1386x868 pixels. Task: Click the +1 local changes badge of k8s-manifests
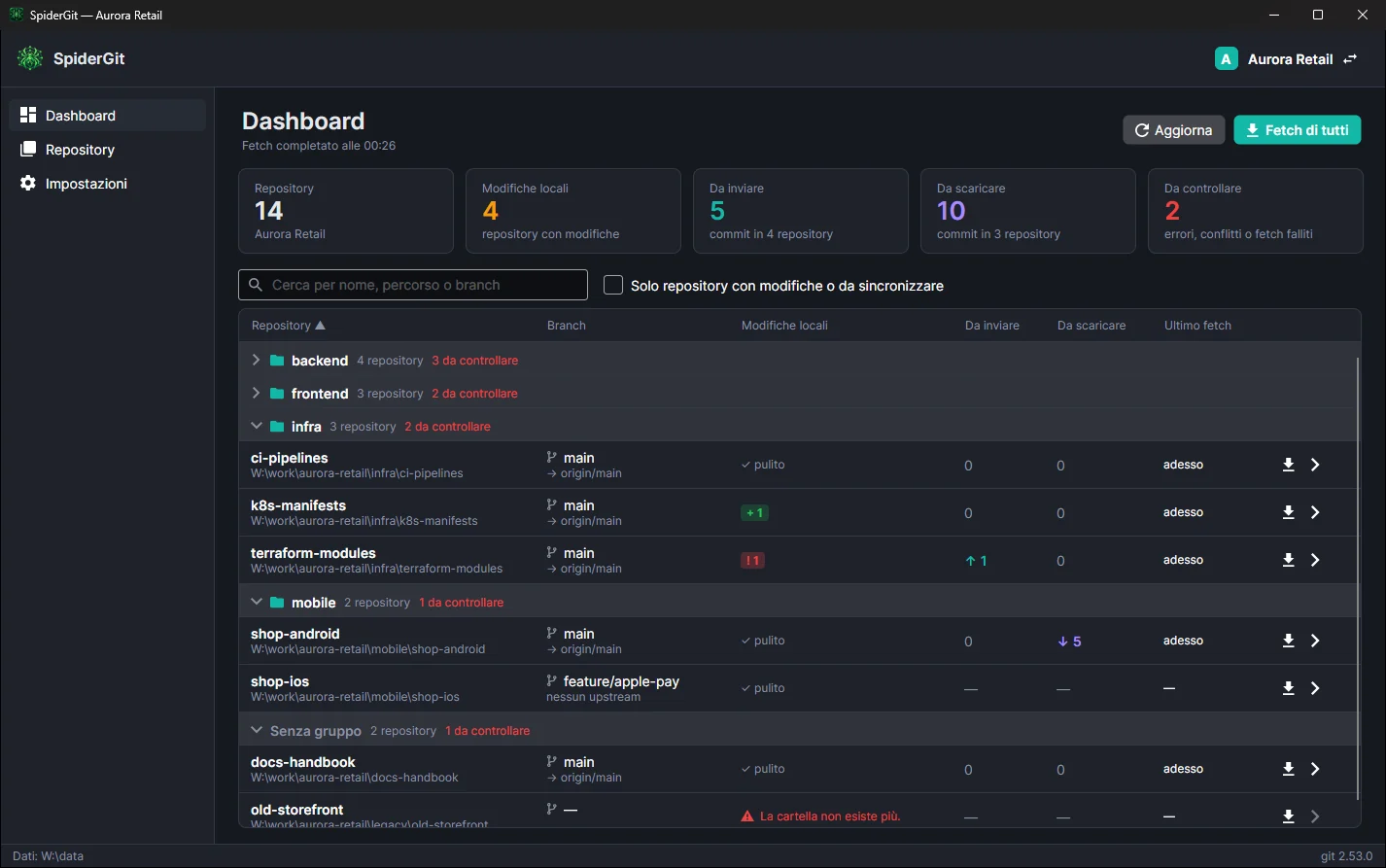754,512
